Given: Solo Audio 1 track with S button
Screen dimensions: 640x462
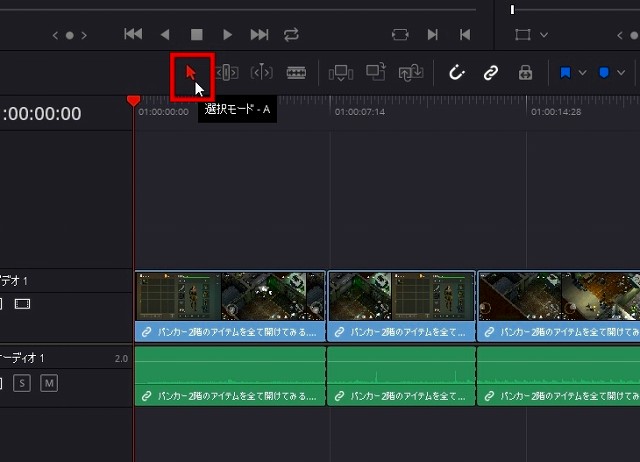Looking at the screenshot, I should [22, 383].
